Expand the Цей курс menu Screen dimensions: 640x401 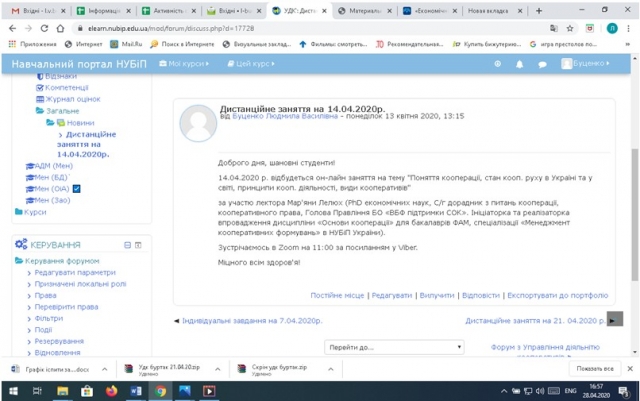pyautogui.click(x=251, y=64)
